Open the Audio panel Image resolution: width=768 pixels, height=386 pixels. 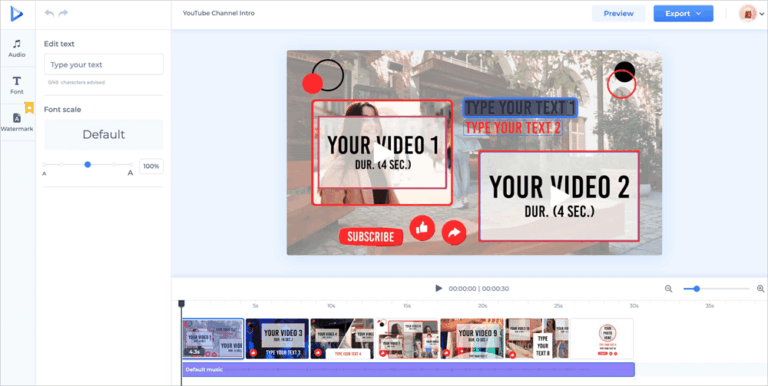pyautogui.click(x=17, y=48)
